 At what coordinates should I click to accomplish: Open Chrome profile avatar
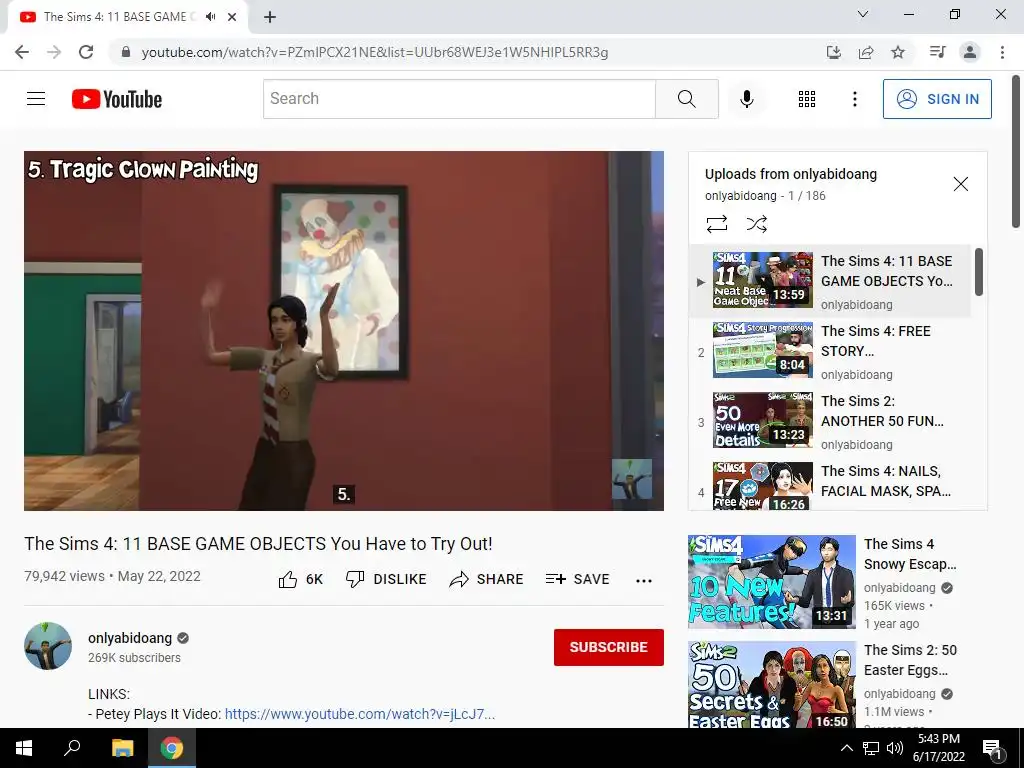pos(970,52)
